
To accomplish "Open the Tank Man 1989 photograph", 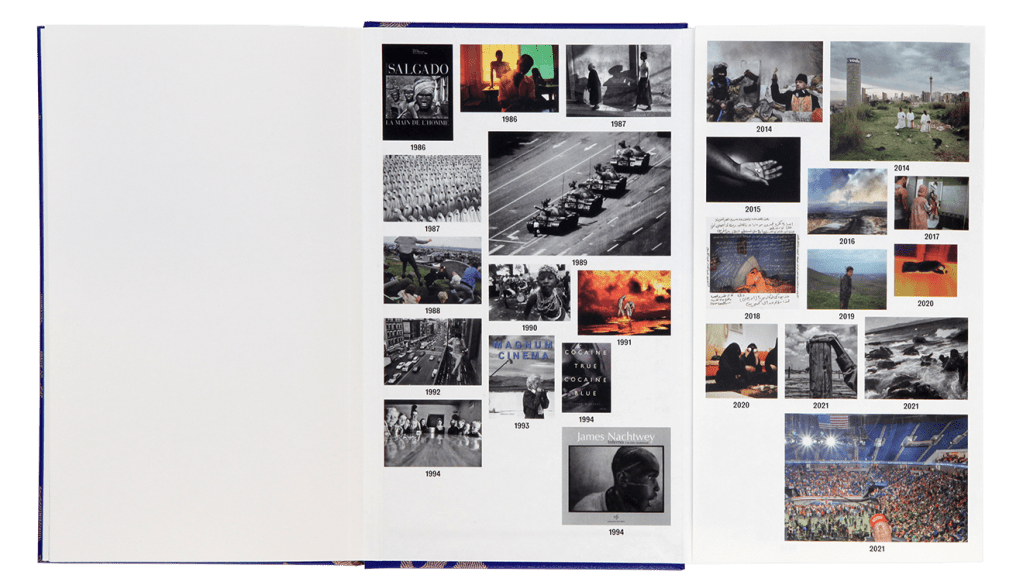I will click(579, 194).
